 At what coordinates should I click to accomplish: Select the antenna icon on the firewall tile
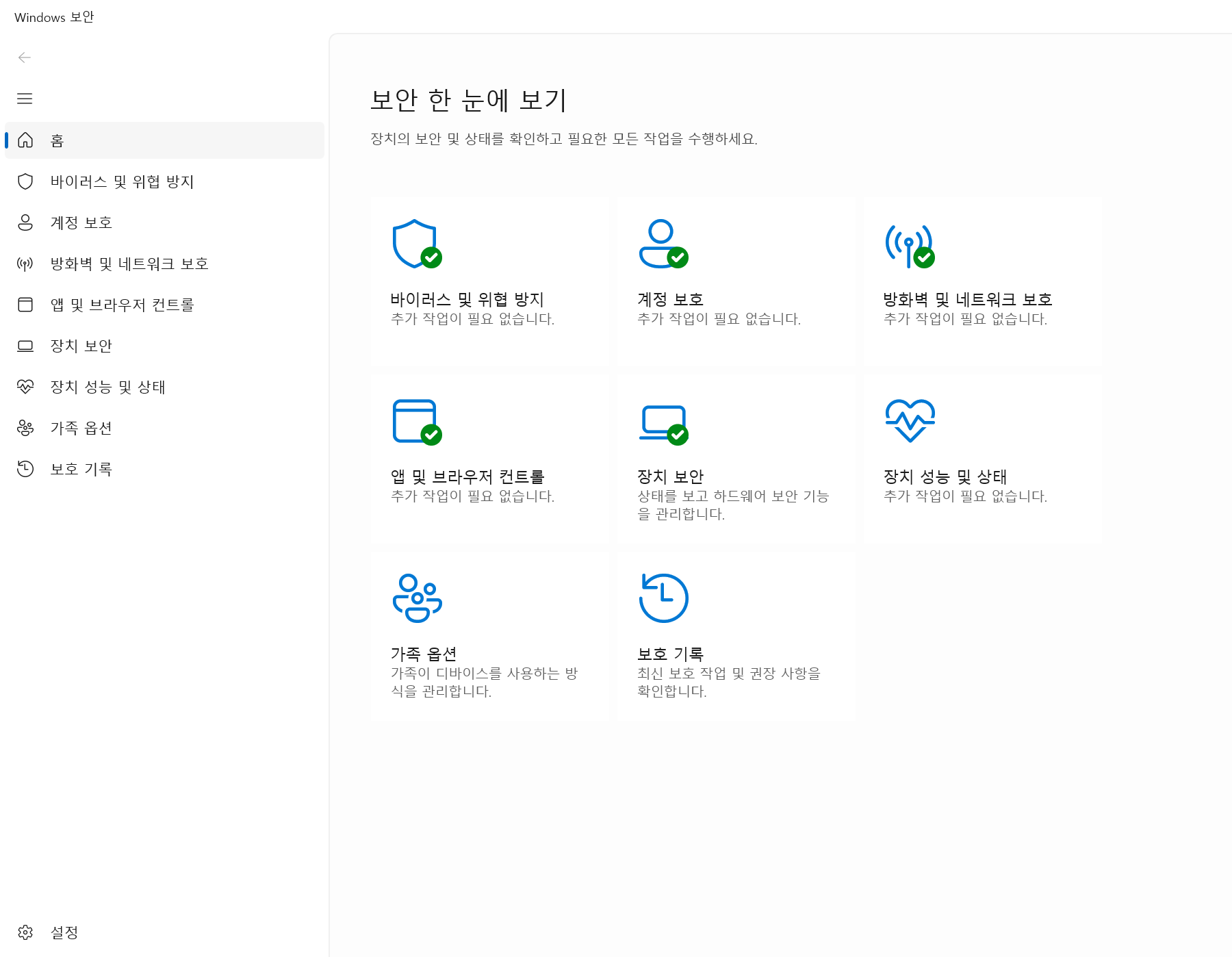(908, 245)
